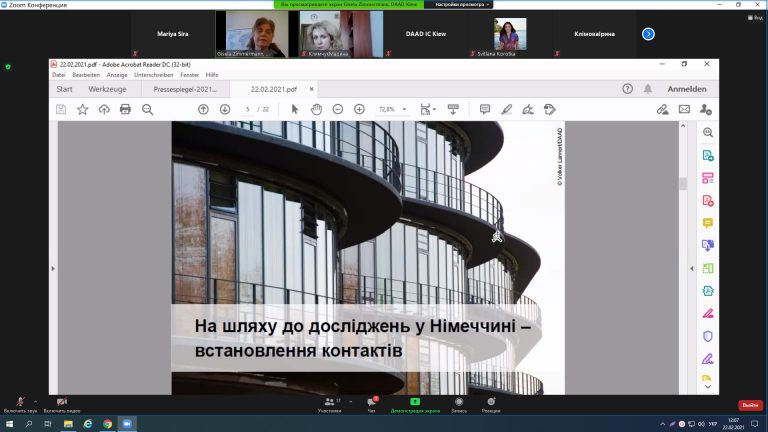This screenshot has width=768, height=432.
Task: Turn on video in Zoom toolbar
Action: click(x=62, y=403)
